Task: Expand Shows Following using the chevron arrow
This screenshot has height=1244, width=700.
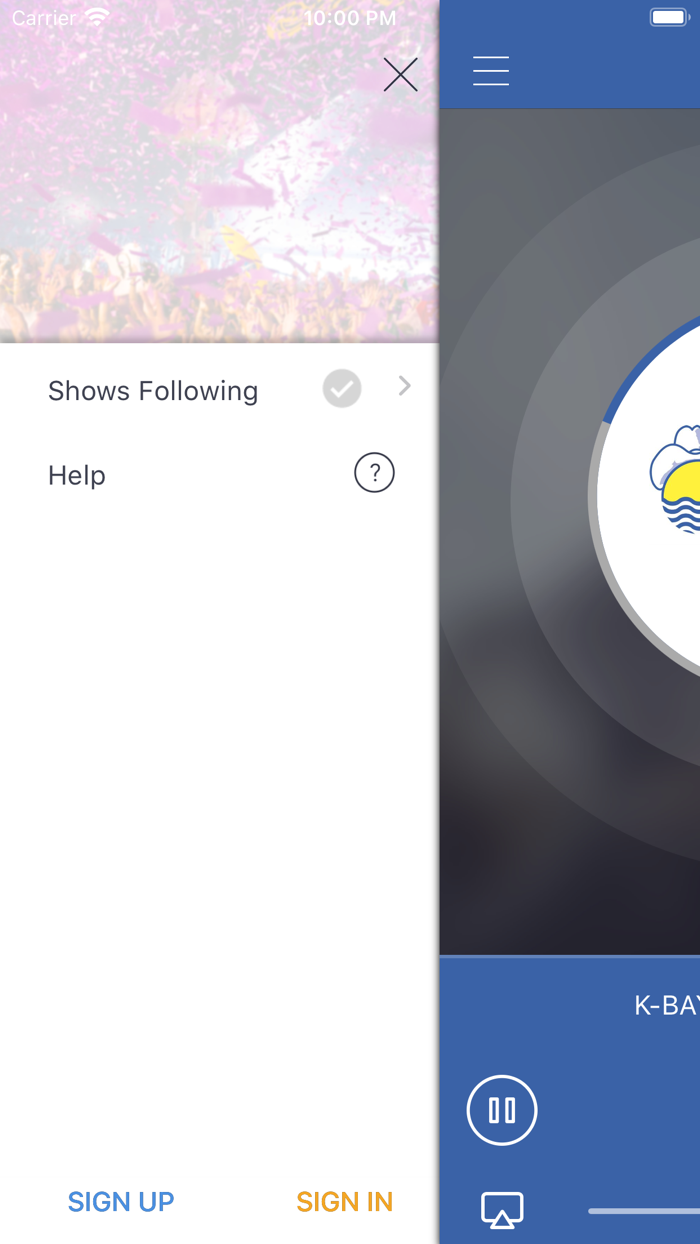Action: point(404,386)
